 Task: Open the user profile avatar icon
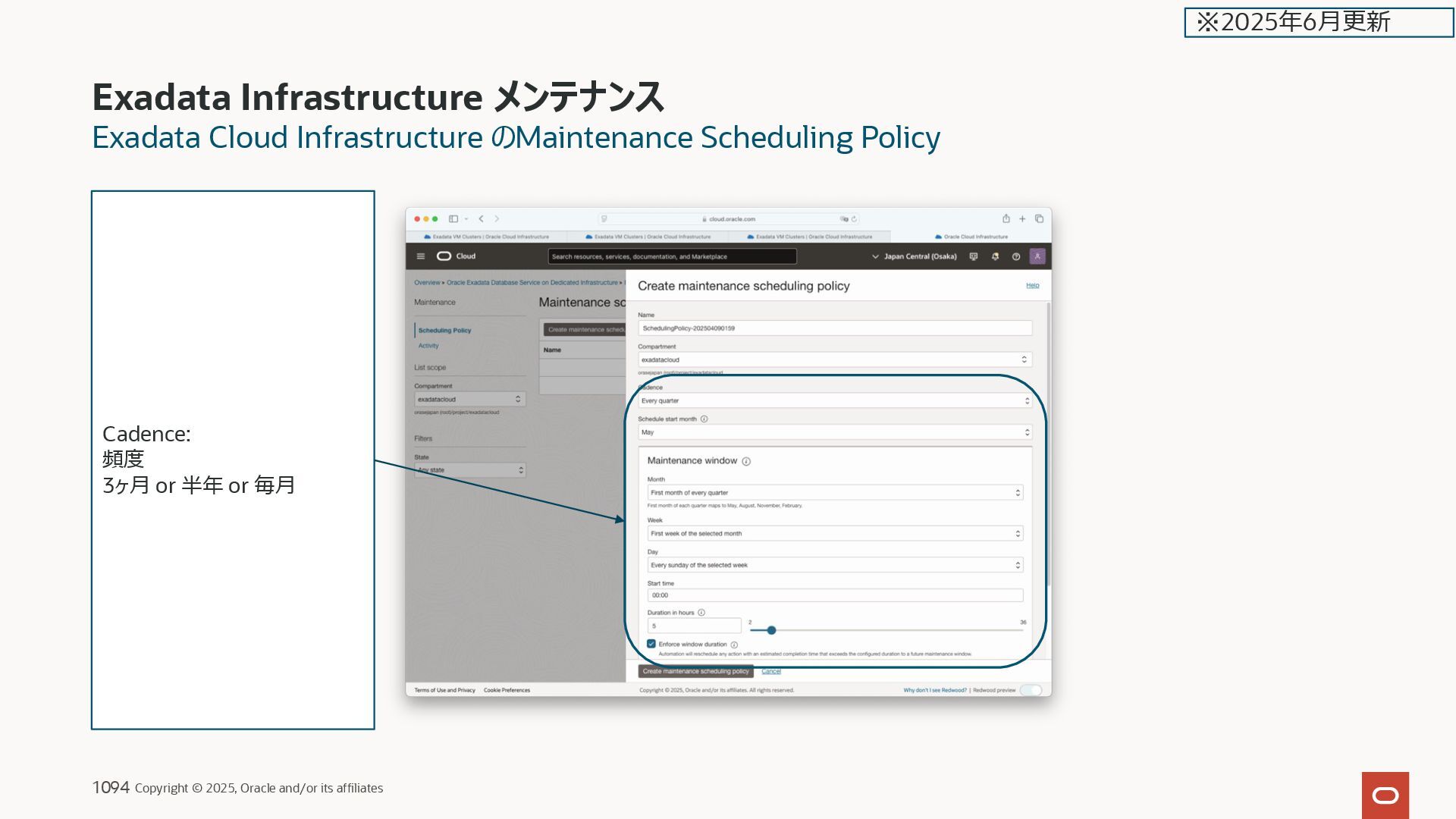point(1037,256)
